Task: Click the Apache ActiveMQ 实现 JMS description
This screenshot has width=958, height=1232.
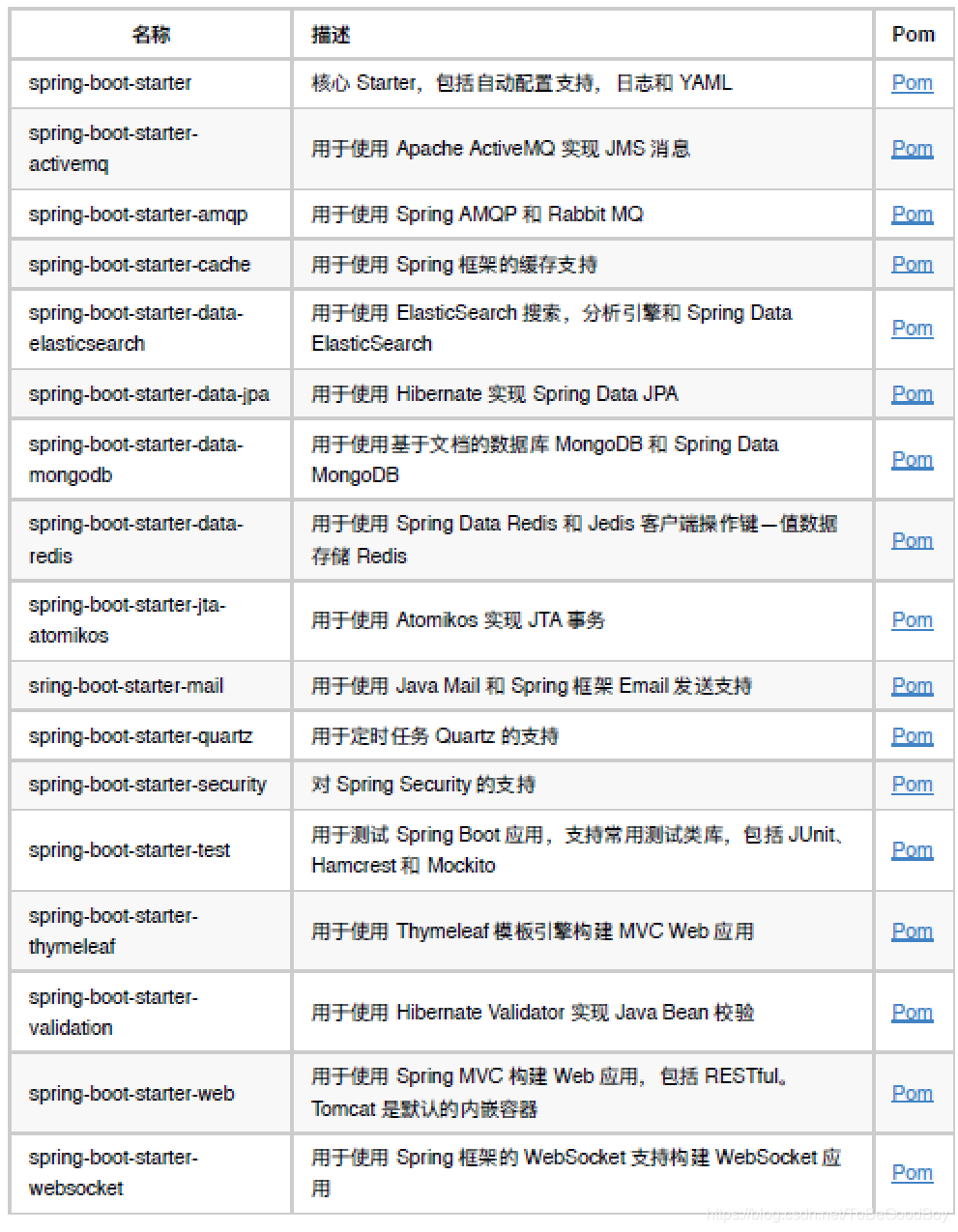Action: click(x=583, y=149)
